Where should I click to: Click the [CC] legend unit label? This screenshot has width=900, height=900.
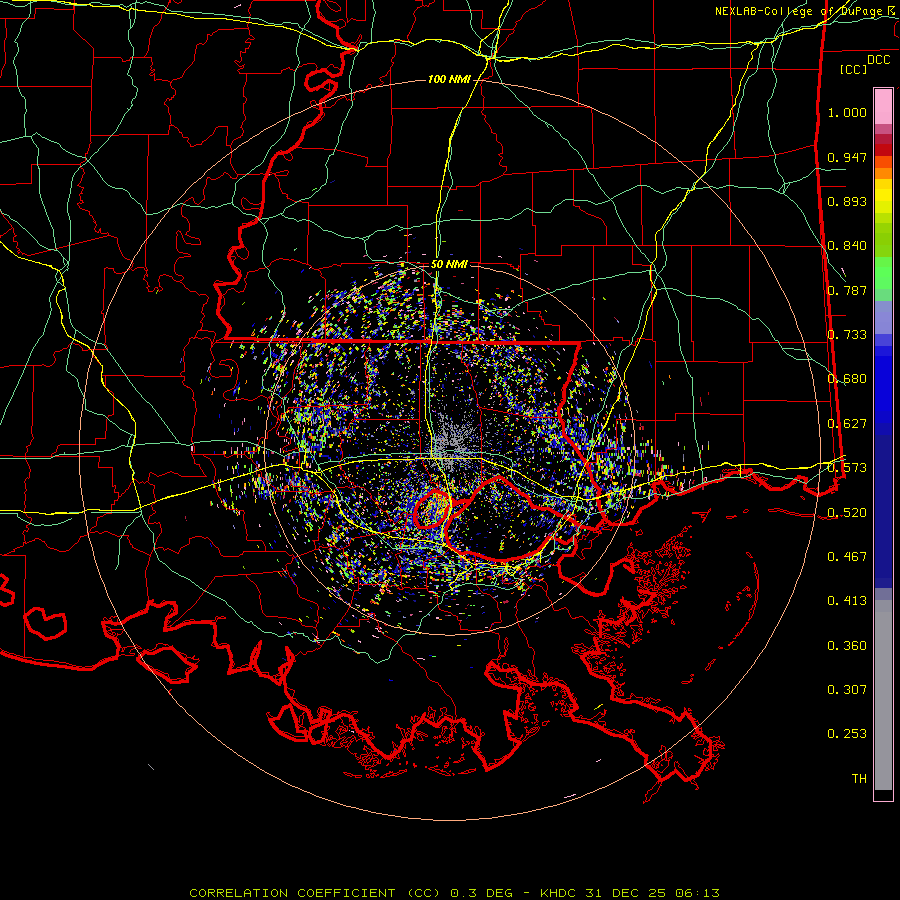point(853,69)
